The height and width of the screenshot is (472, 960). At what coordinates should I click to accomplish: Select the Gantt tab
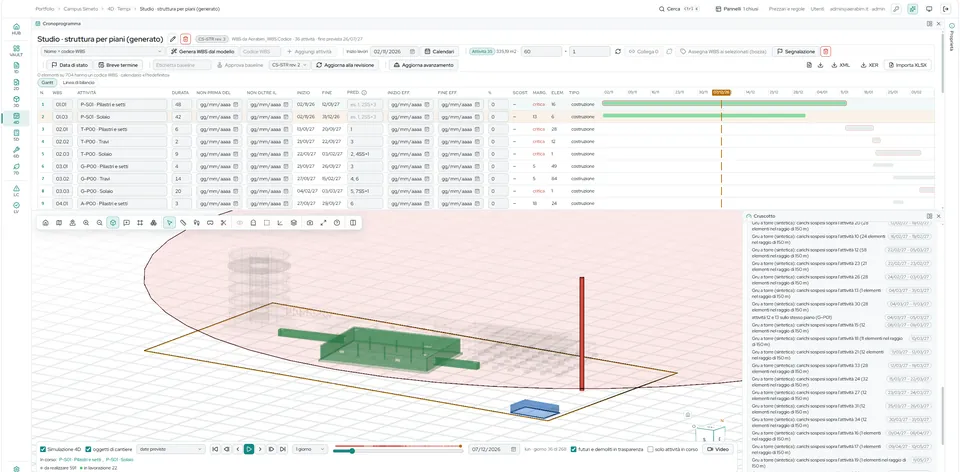(x=47, y=82)
